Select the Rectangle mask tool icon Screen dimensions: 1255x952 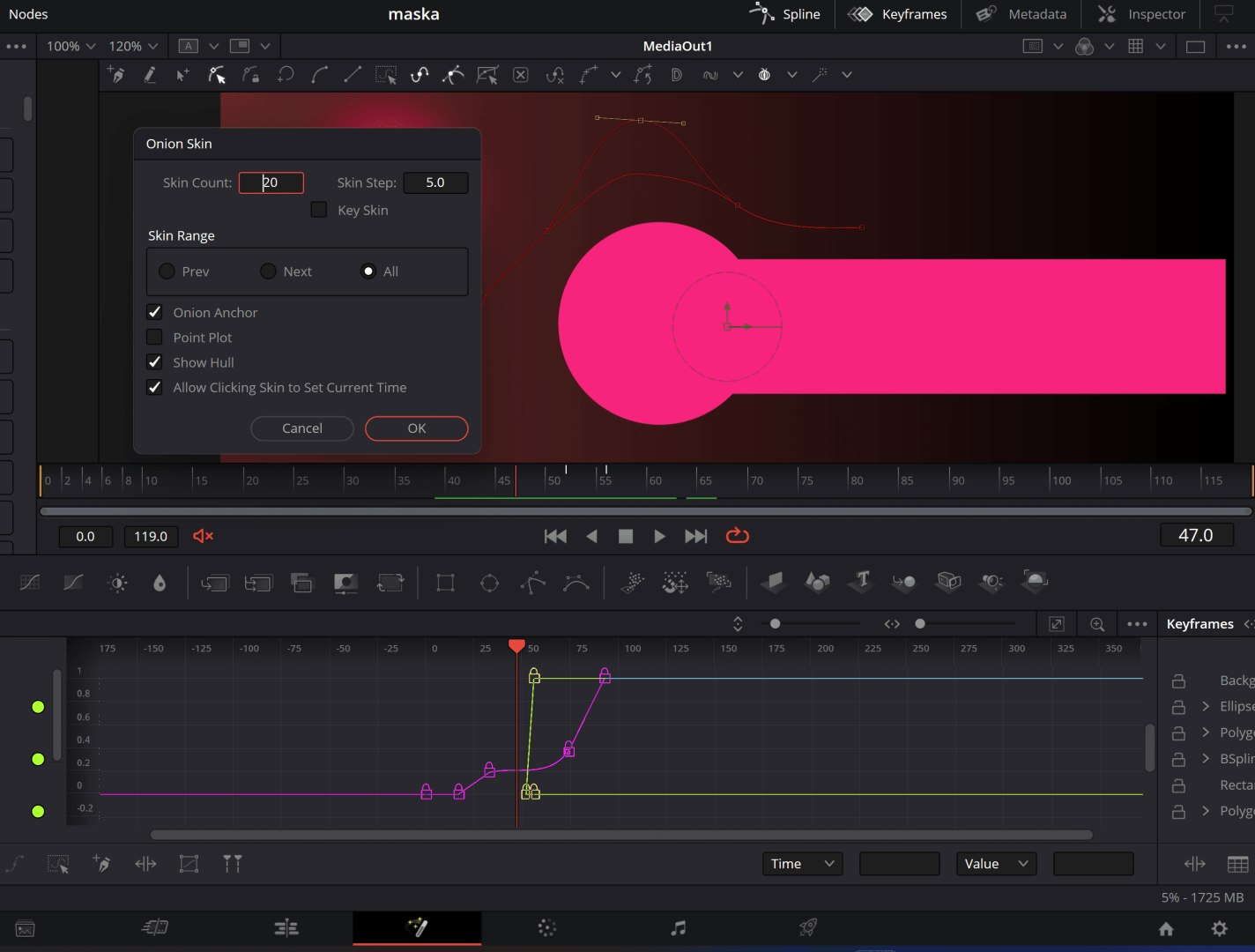tap(445, 583)
